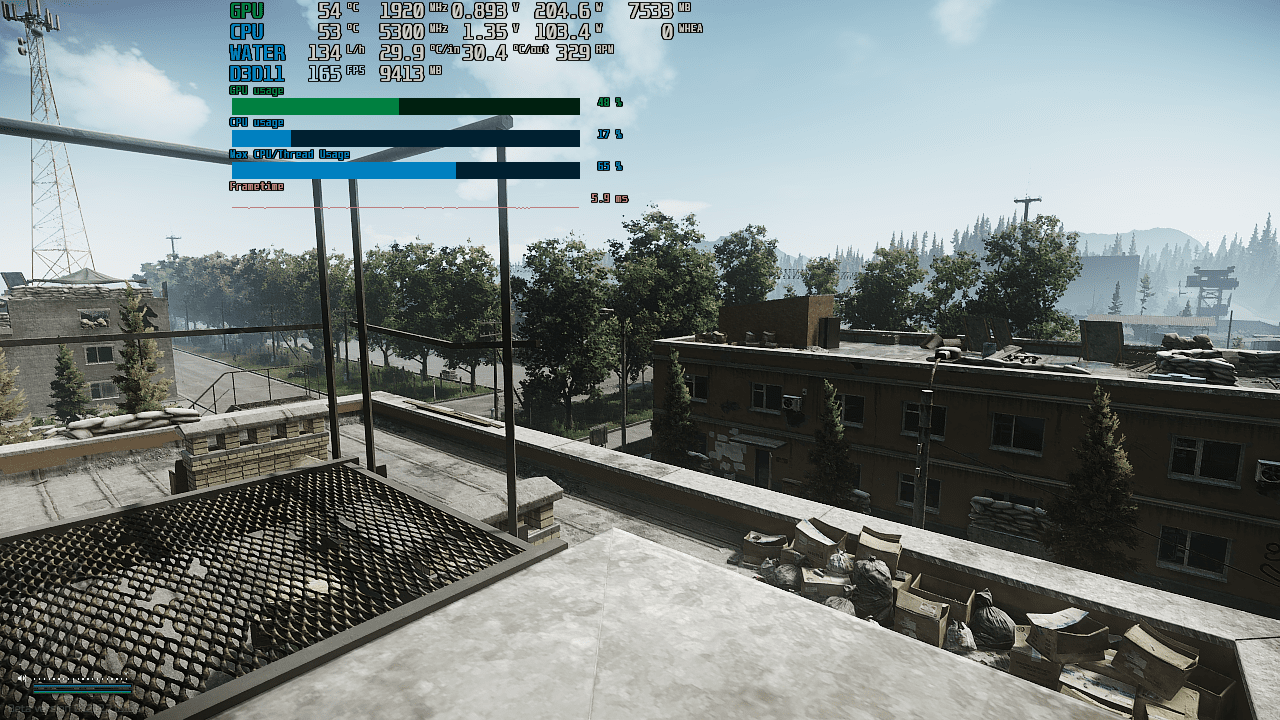Click the pump speed value 329 RPM
The width and height of the screenshot is (1280, 720).
coord(584,53)
